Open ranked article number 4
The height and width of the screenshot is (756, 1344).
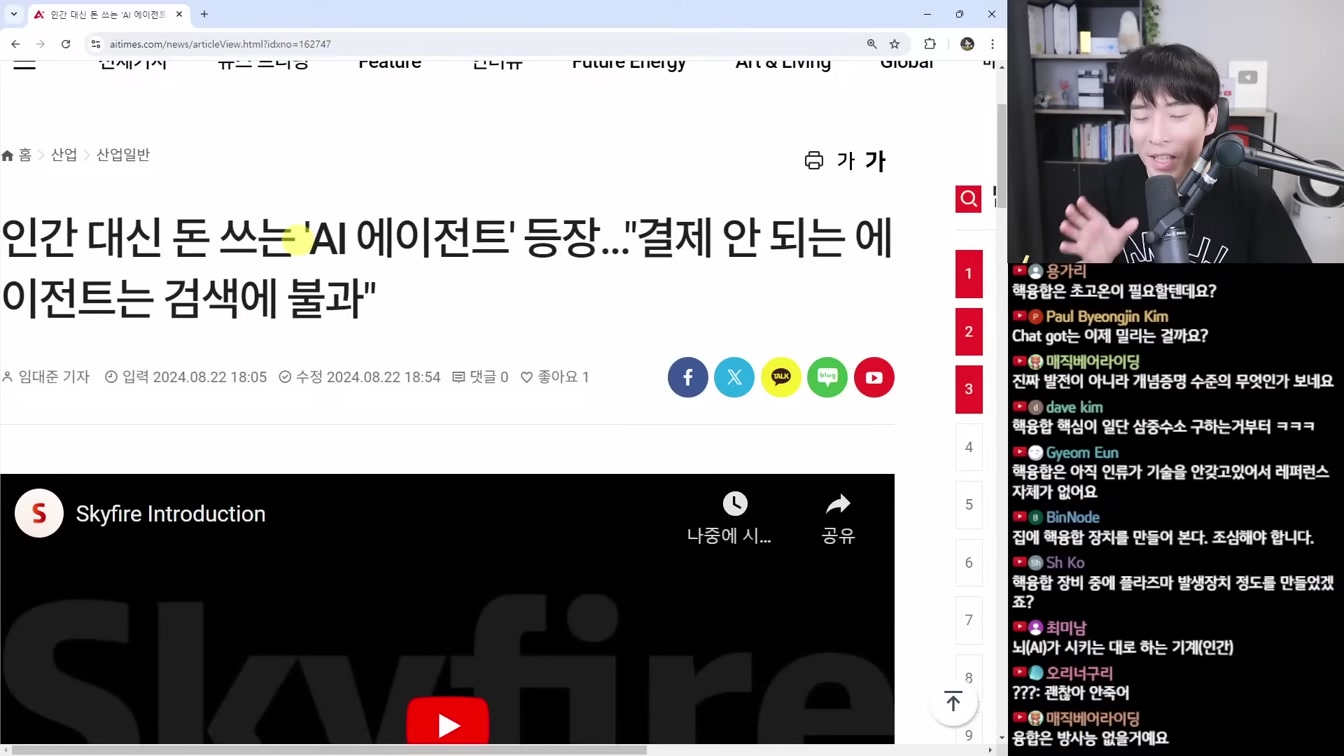(968, 447)
